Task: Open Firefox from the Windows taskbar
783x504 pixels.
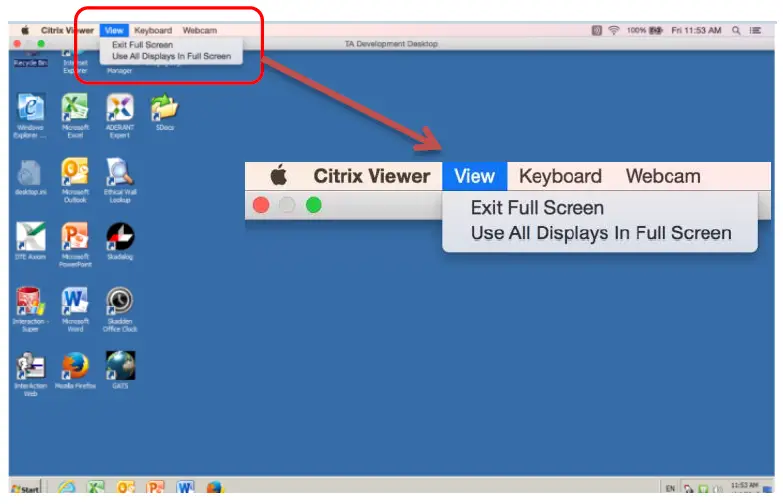Action: [215, 487]
